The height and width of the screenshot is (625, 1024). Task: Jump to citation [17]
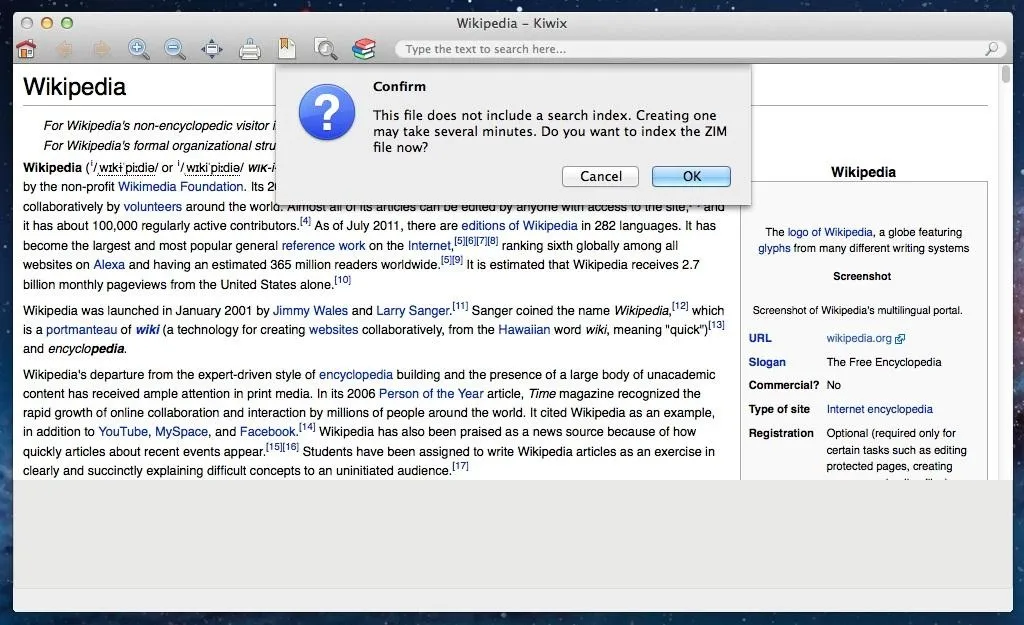(460, 466)
